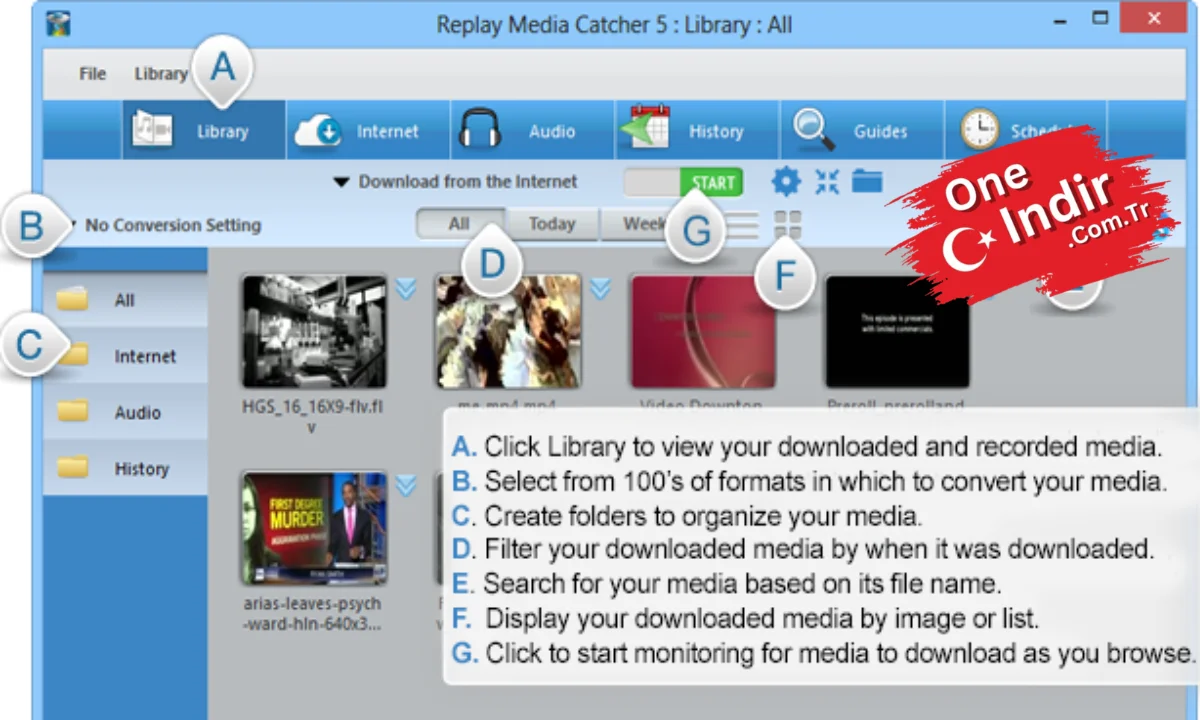Minimize the Replay Media Catcher window
The image size is (1200, 720).
coord(1058,20)
